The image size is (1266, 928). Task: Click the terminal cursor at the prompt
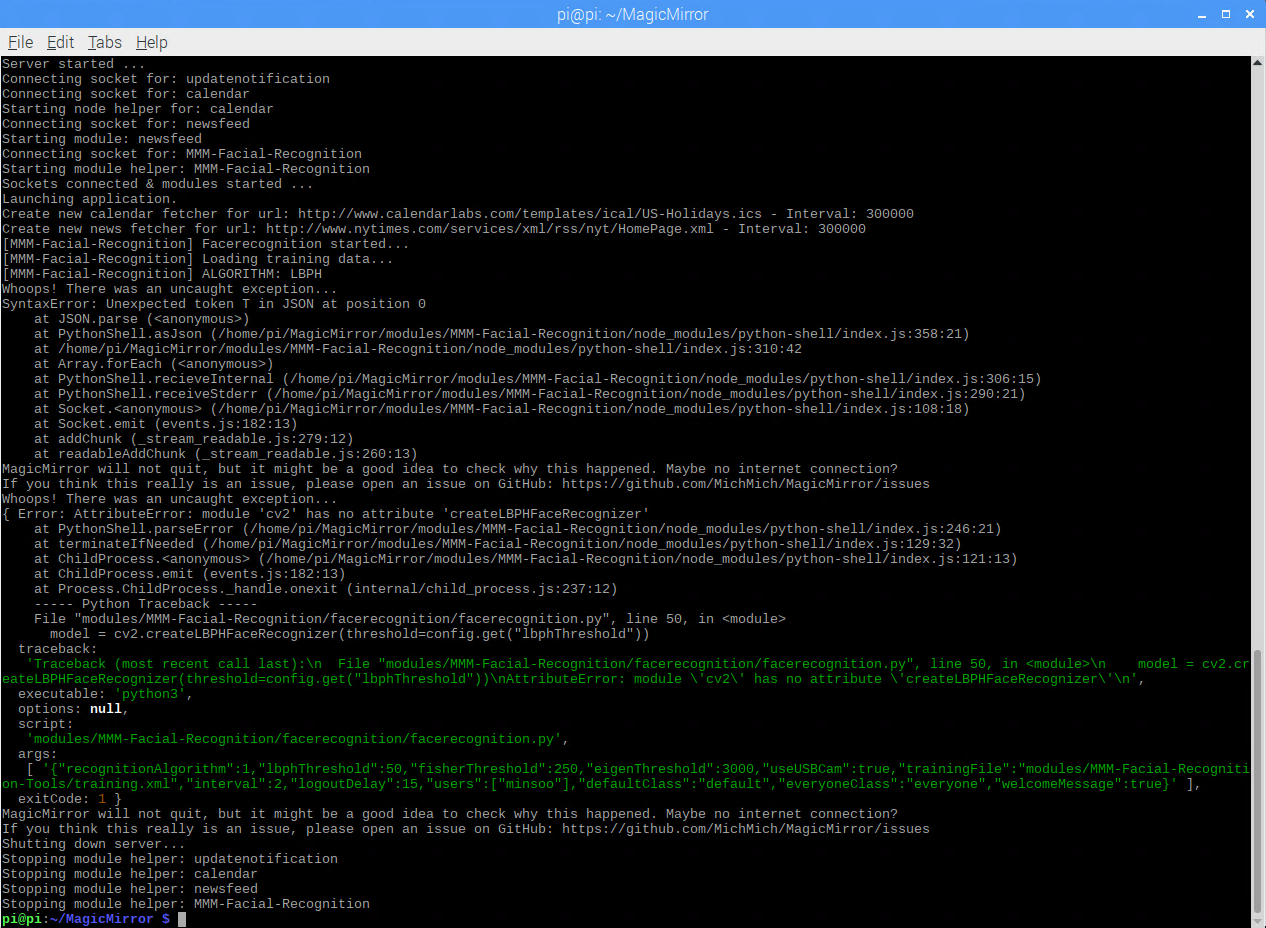182,919
